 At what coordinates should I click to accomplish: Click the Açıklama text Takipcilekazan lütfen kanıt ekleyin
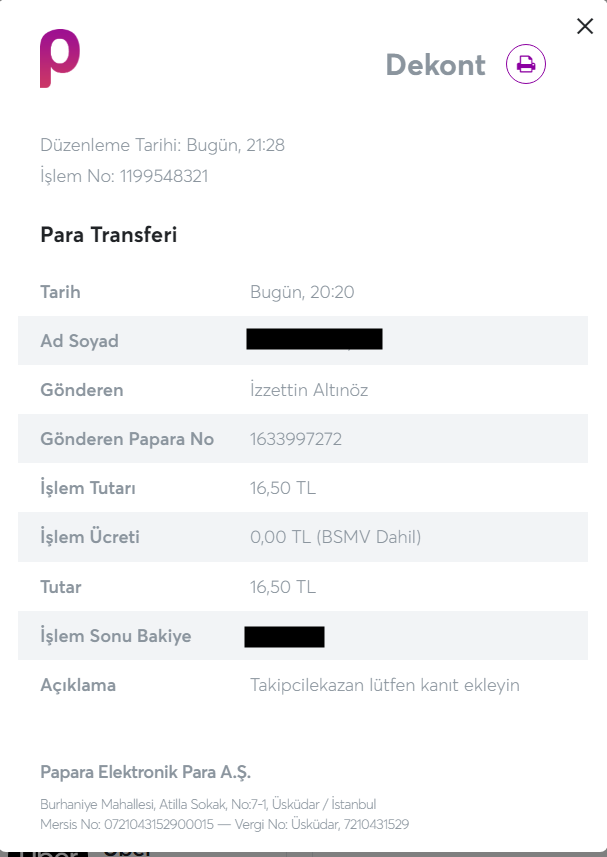point(385,685)
